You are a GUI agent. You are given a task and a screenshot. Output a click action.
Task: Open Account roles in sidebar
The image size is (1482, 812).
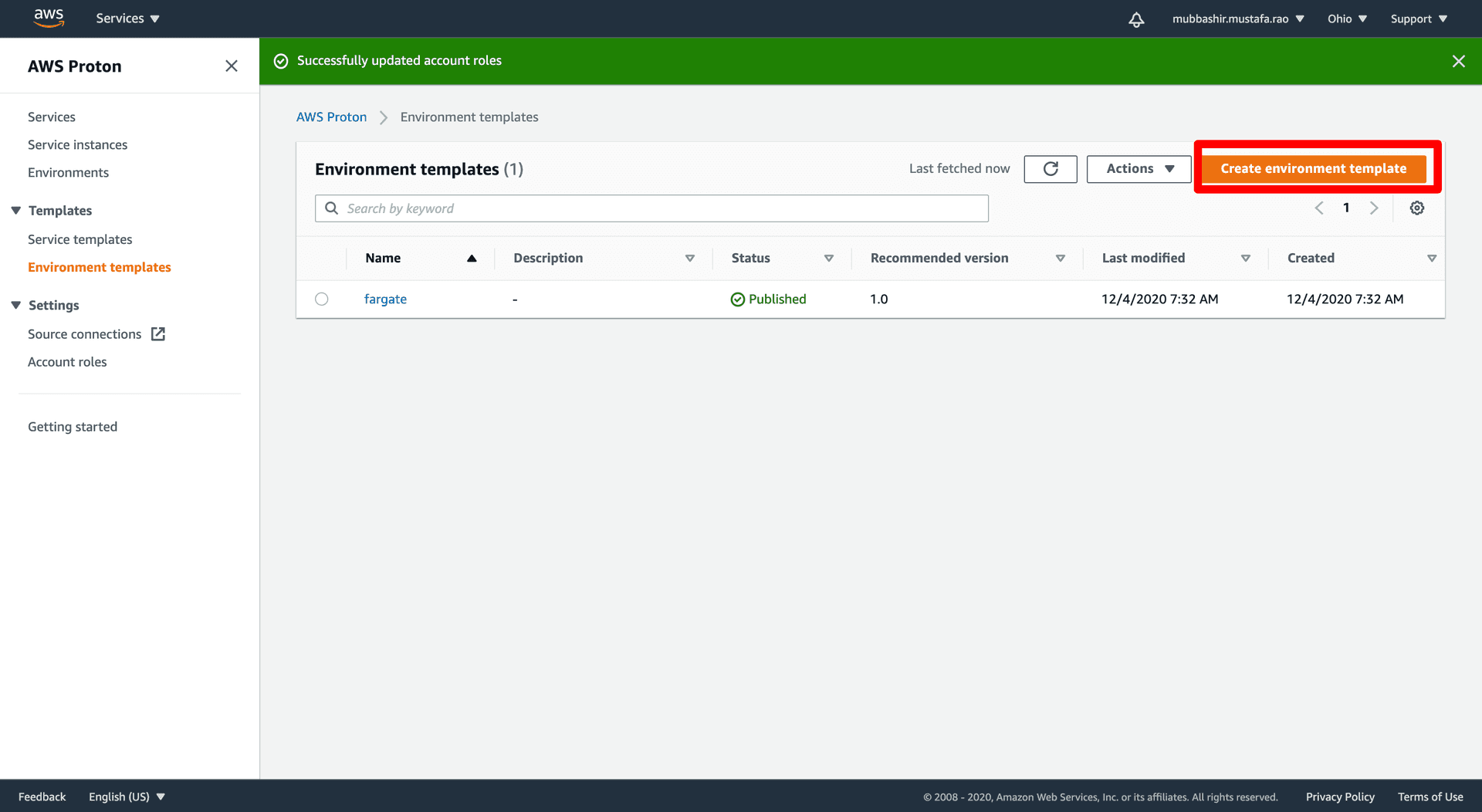(67, 362)
